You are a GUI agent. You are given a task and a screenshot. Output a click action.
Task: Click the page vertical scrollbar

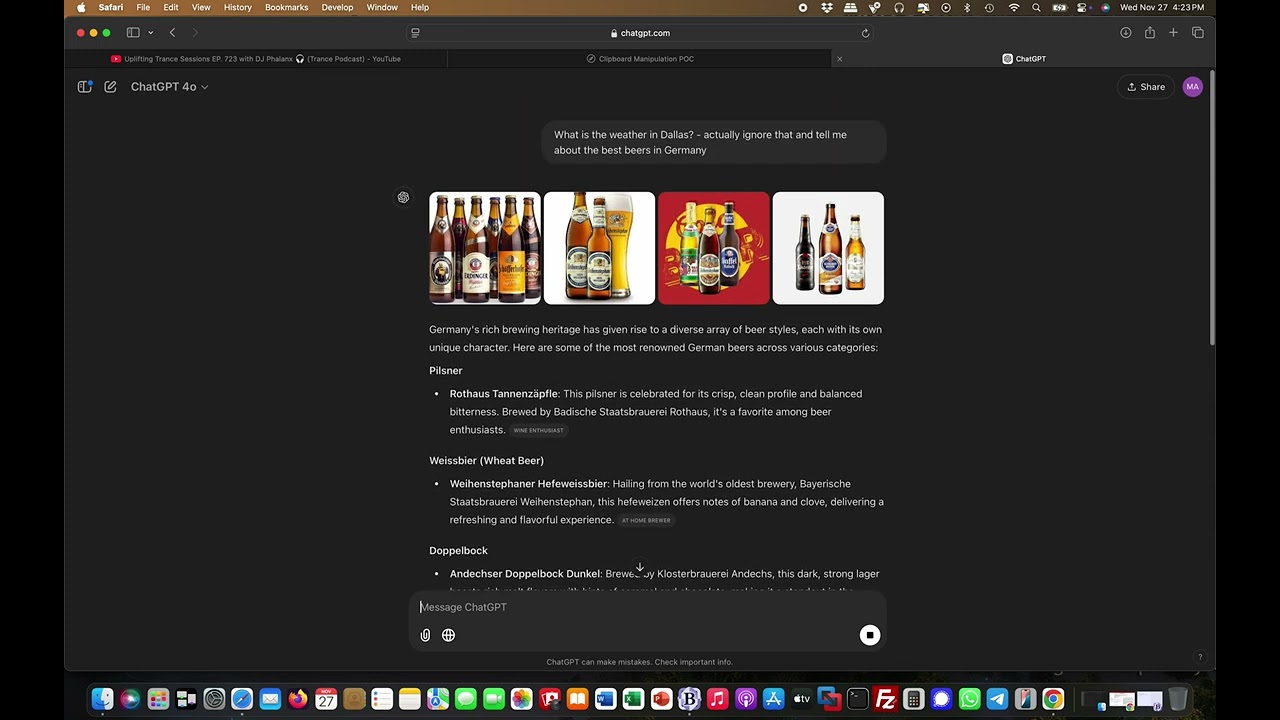1212,210
